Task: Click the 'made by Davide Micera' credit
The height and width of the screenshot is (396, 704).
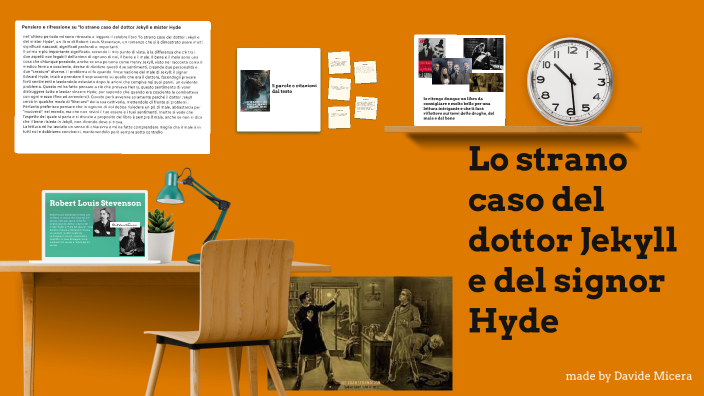Action: point(629,376)
